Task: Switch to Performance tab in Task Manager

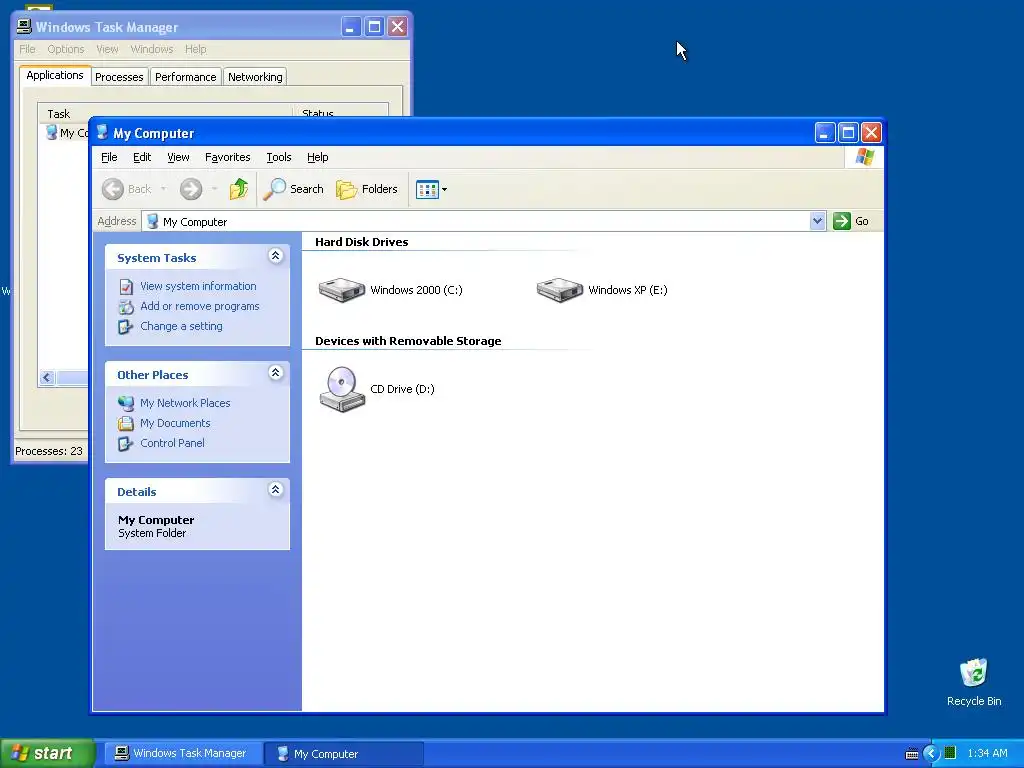Action: coord(185,77)
